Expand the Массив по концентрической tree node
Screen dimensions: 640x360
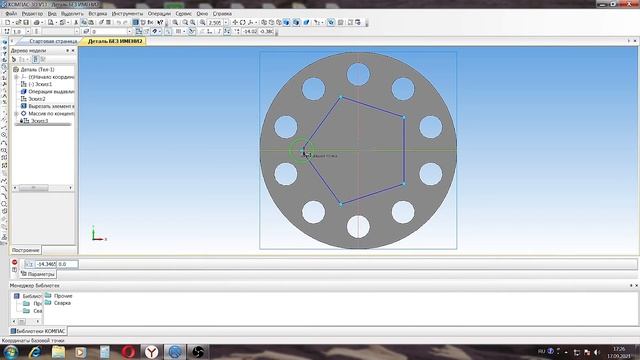pos(16,113)
